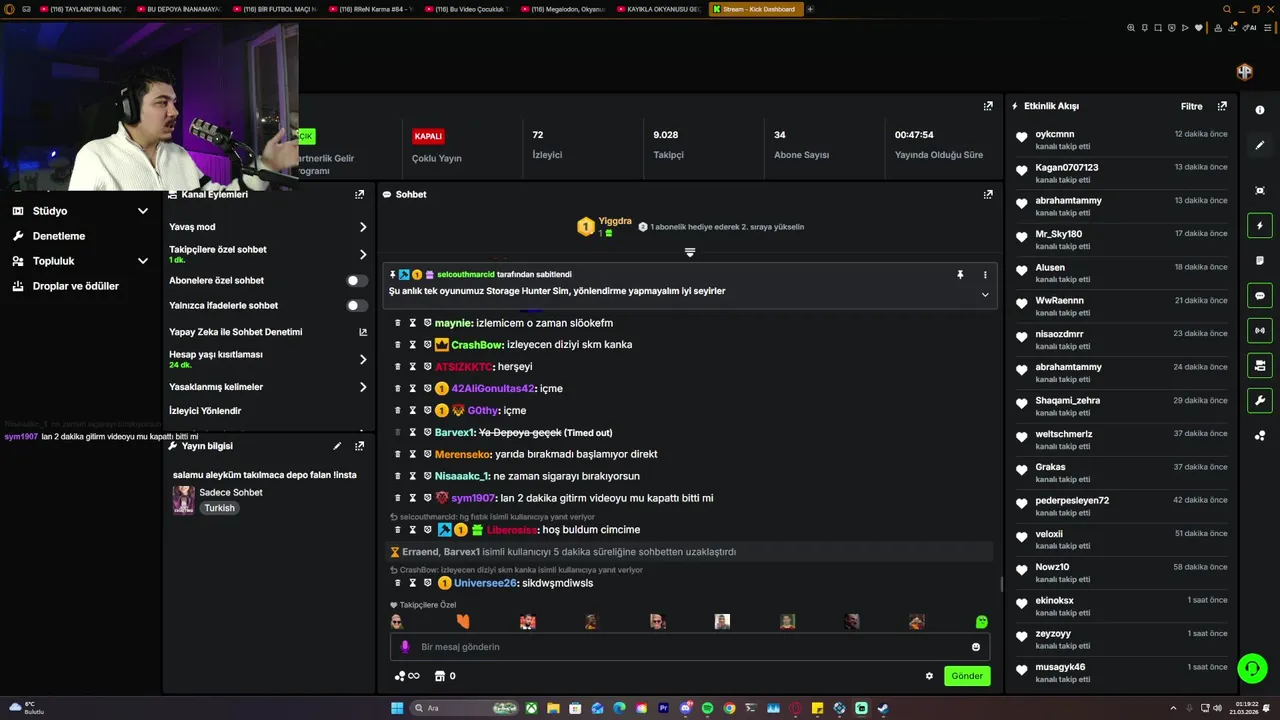This screenshot has width=1280, height=720.
Task: Open Spotify from taskbar
Action: pyautogui.click(x=707, y=708)
